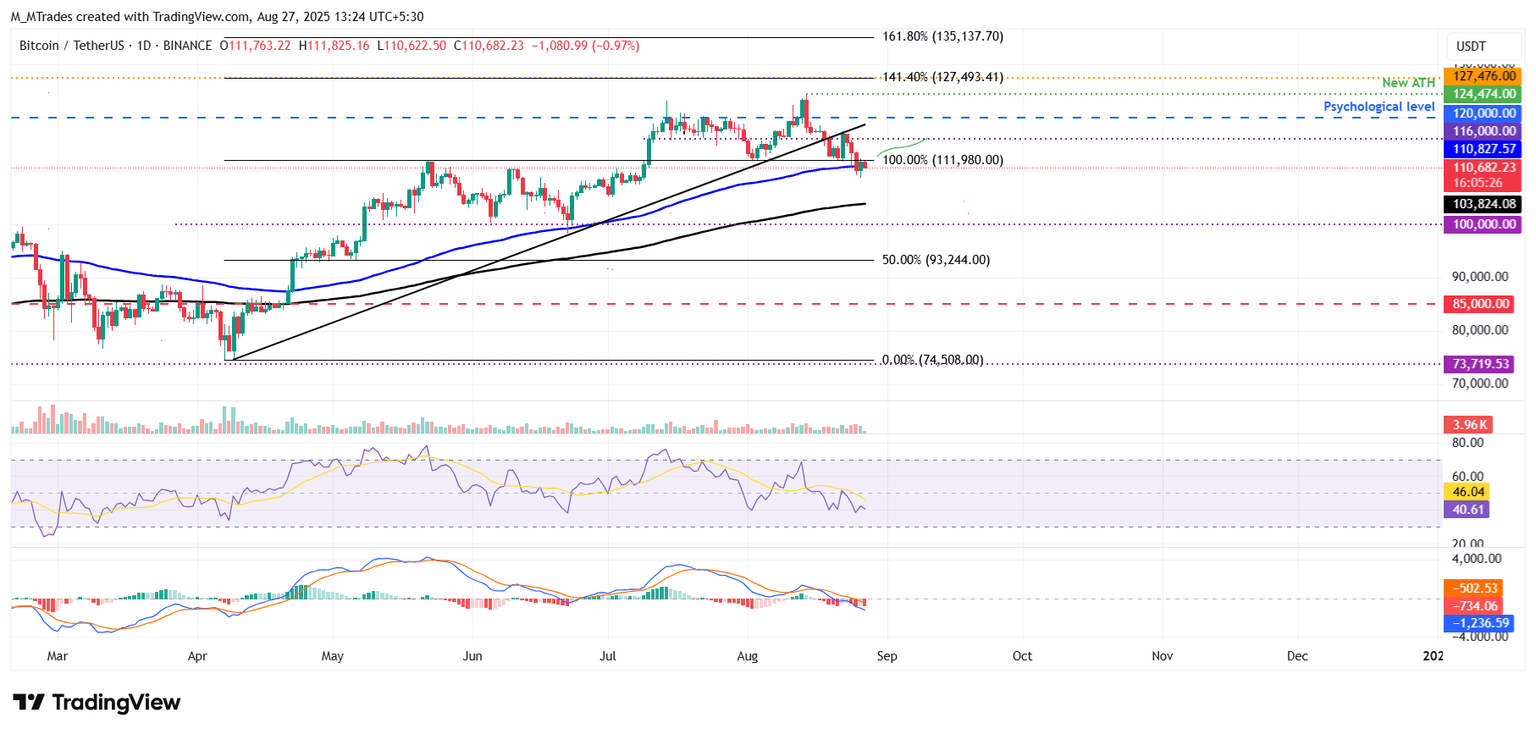Click the Psychological level blue text annotation
The image size is (1536, 734).
[1379, 106]
